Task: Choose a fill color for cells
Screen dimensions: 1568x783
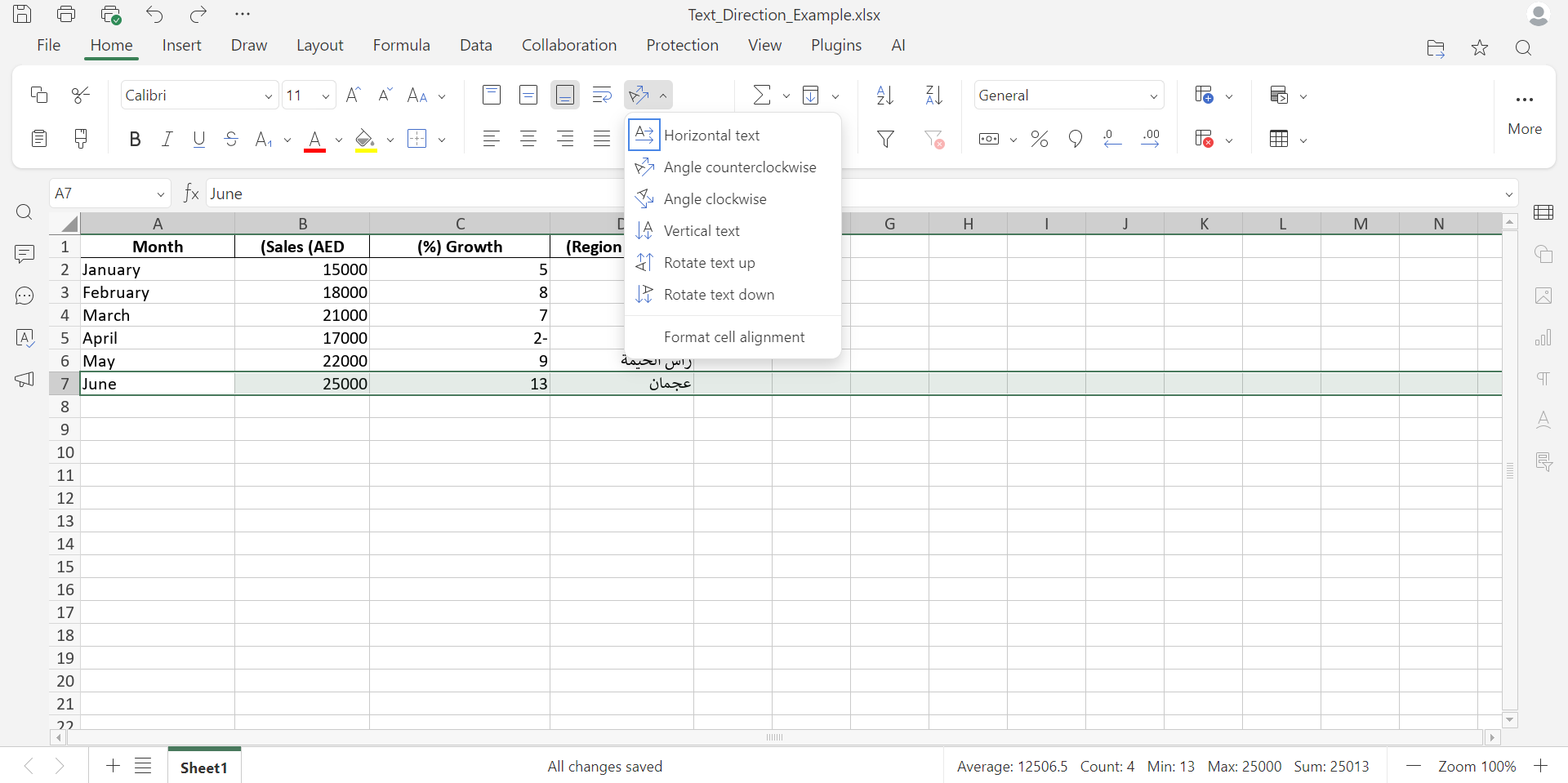Action: 364,139
